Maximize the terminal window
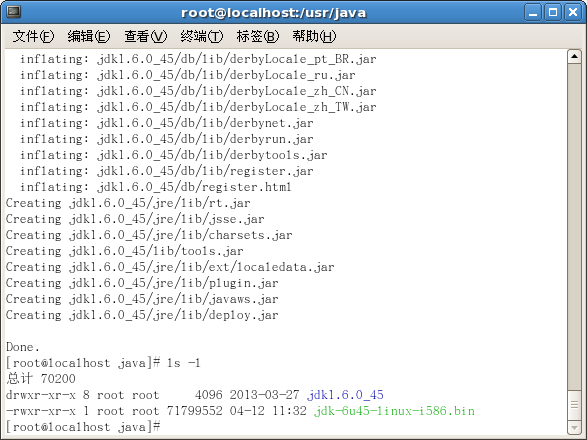The height and width of the screenshot is (440, 587). [x=553, y=12]
